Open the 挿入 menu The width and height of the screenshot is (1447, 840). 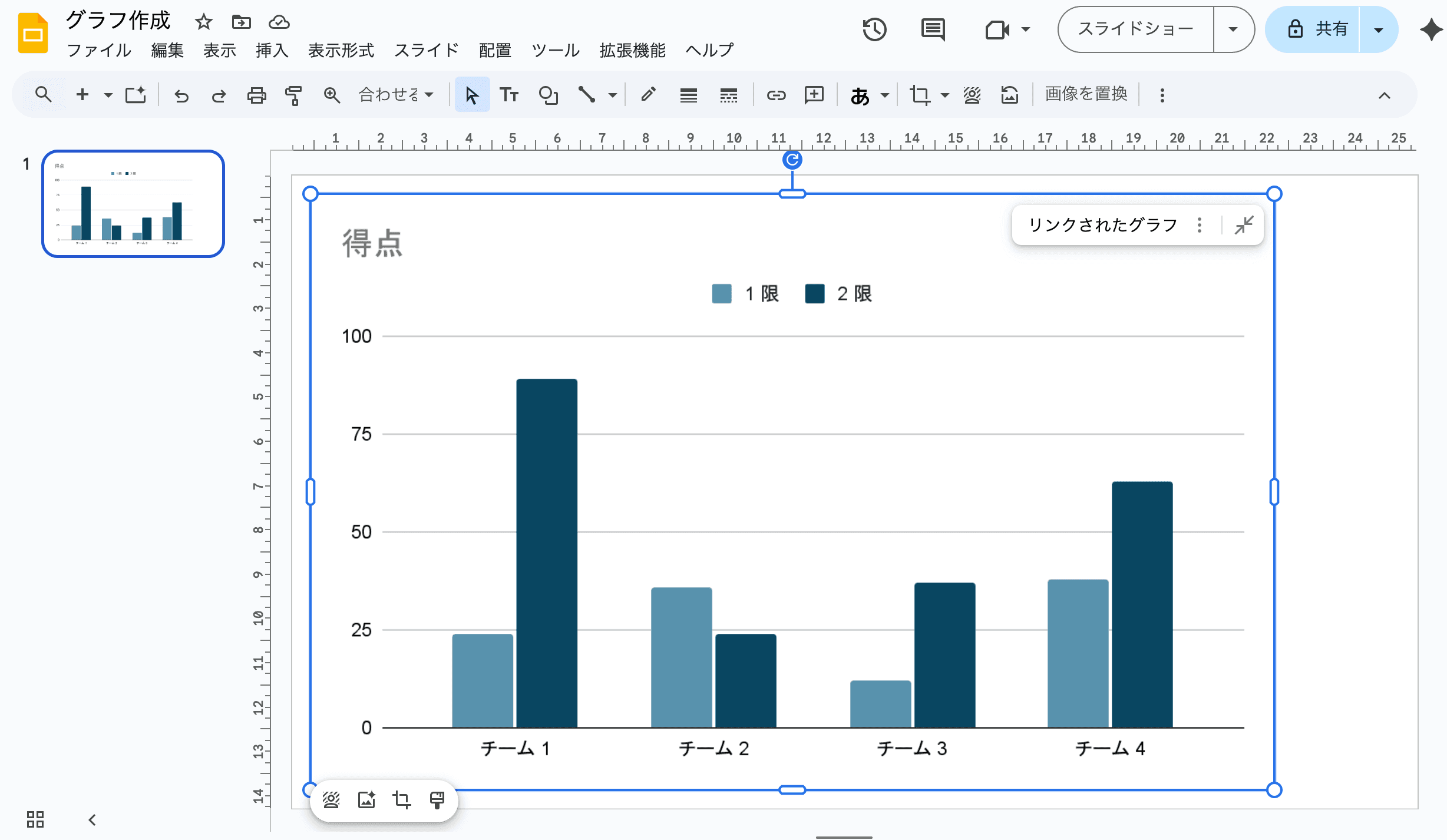[272, 51]
